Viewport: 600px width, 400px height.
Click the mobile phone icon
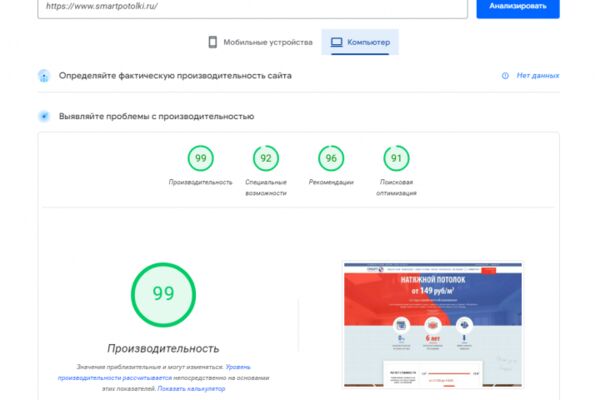[213, 42]
